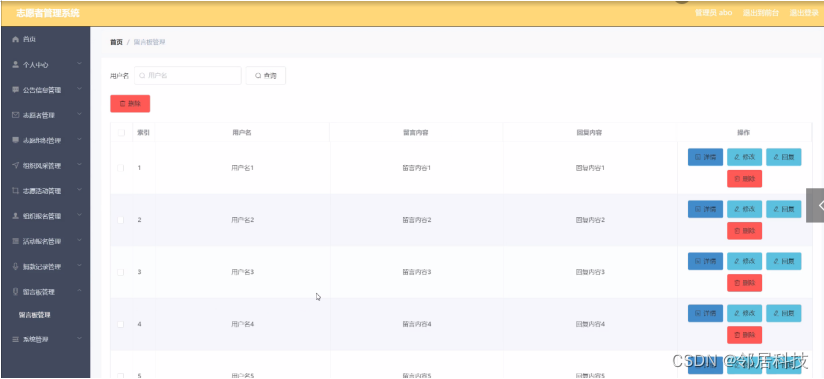Click the cell 用户名2

click(242, 220)
